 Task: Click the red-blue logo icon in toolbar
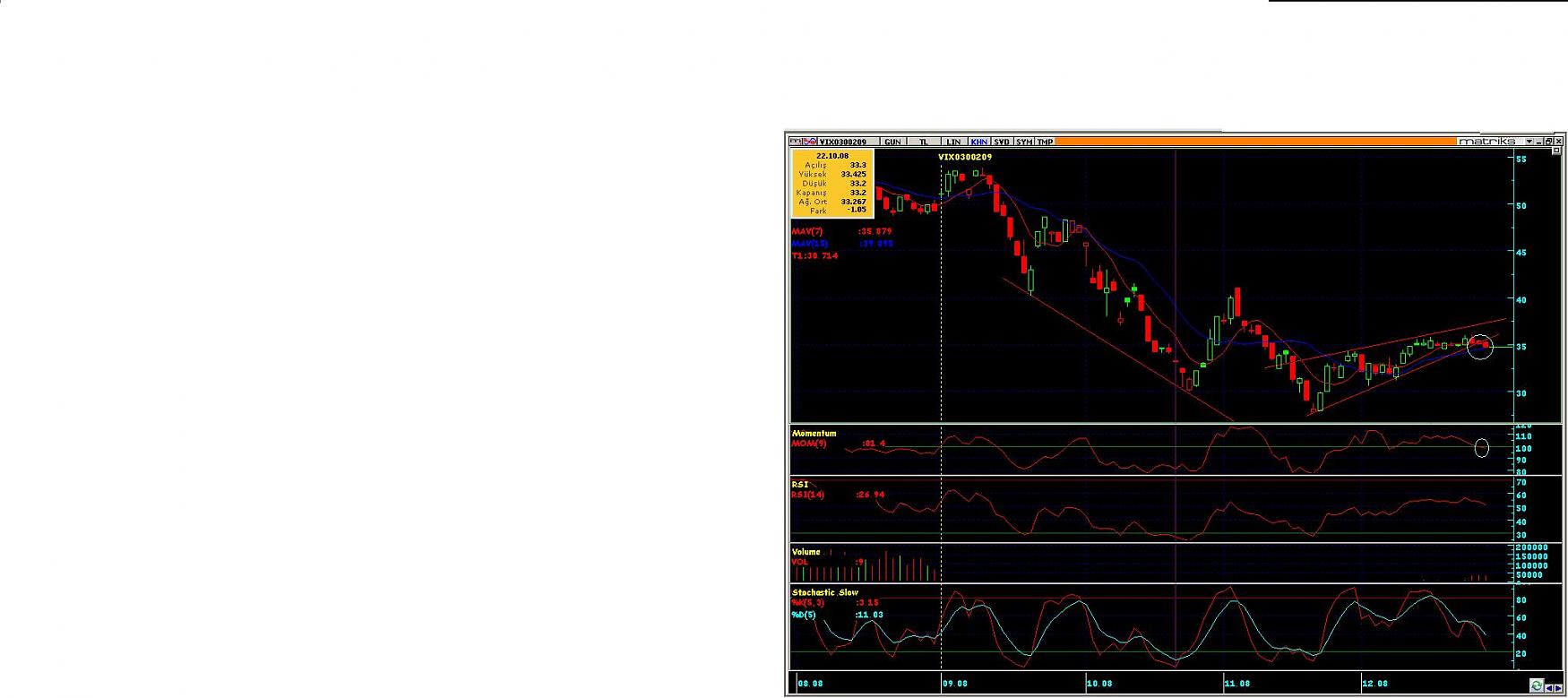[x=810, y=142]
